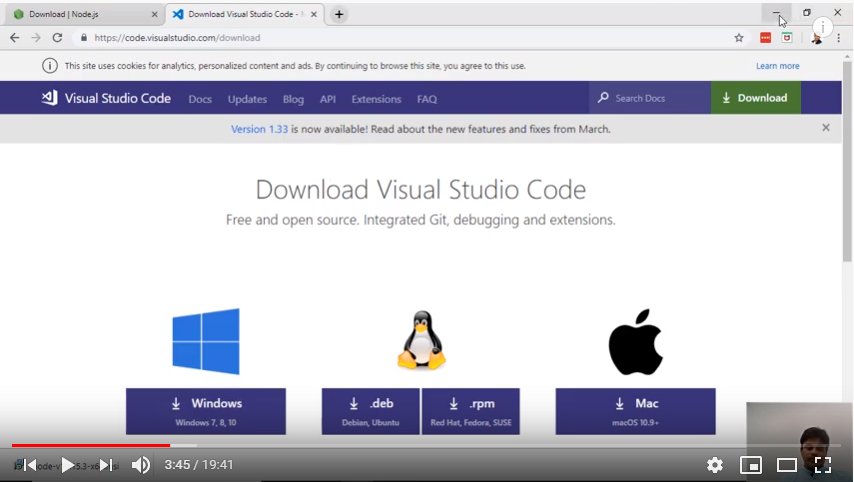
Task: Skip to next video
Action: click(105, 465)
